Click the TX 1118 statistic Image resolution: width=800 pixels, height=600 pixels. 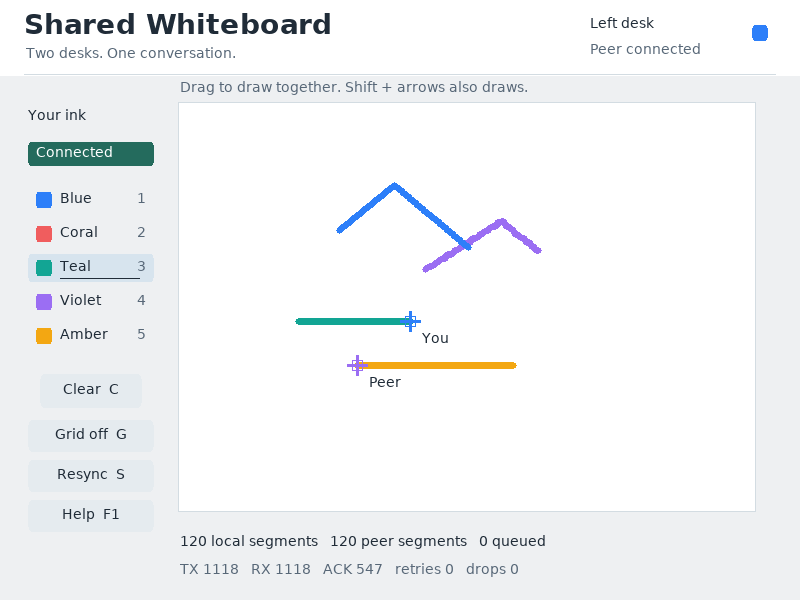point(209,569)
